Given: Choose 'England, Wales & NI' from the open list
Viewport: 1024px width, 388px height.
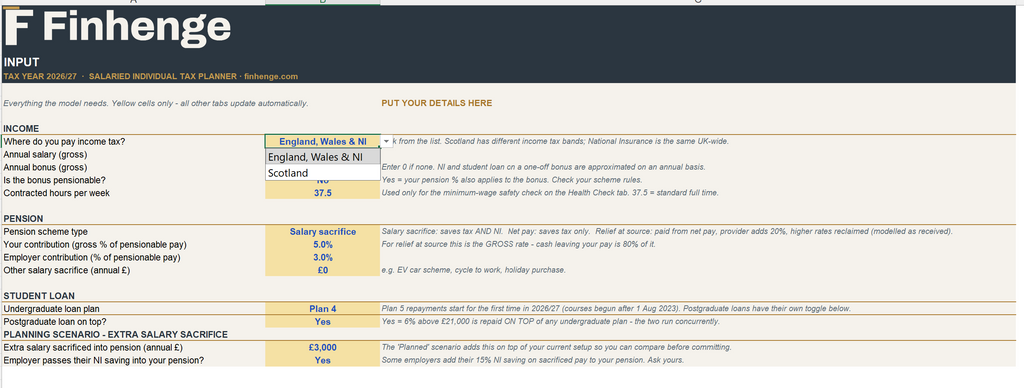Looking at the screenshot, I should (323, 157).
